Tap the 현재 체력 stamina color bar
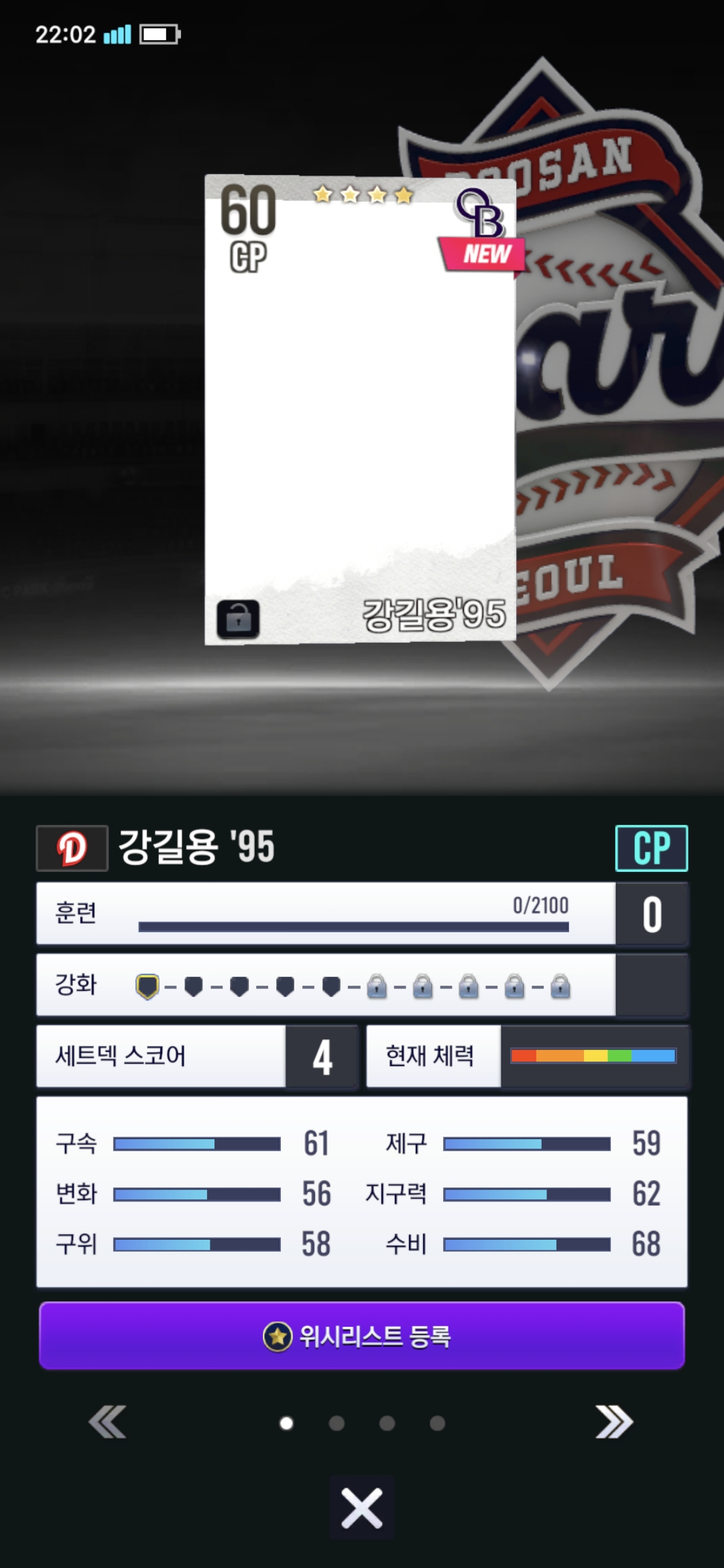 (x=593, y=1056)
